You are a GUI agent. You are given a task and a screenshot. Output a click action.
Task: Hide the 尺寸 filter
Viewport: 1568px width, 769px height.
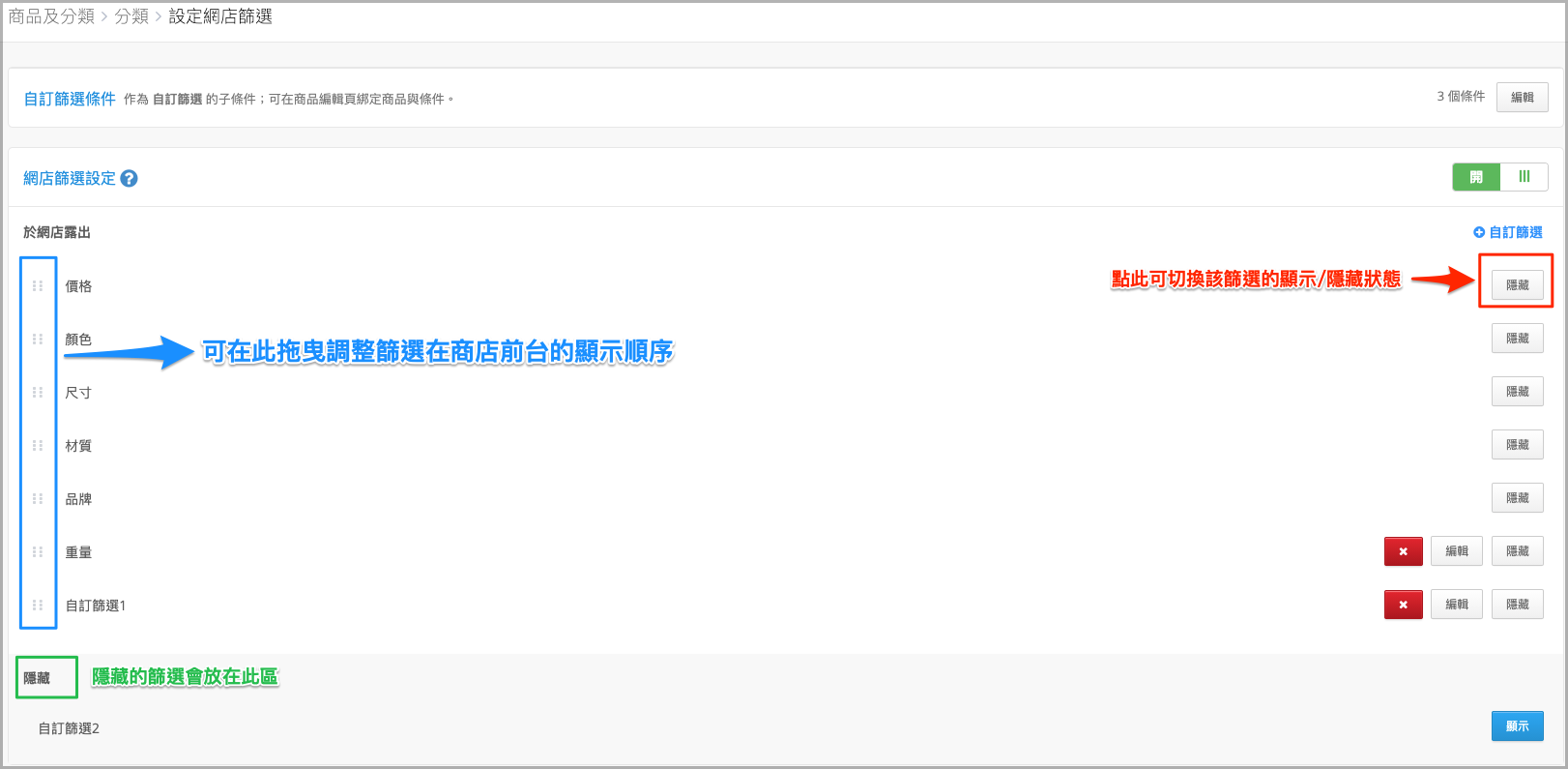click(x=1517, y=392)
